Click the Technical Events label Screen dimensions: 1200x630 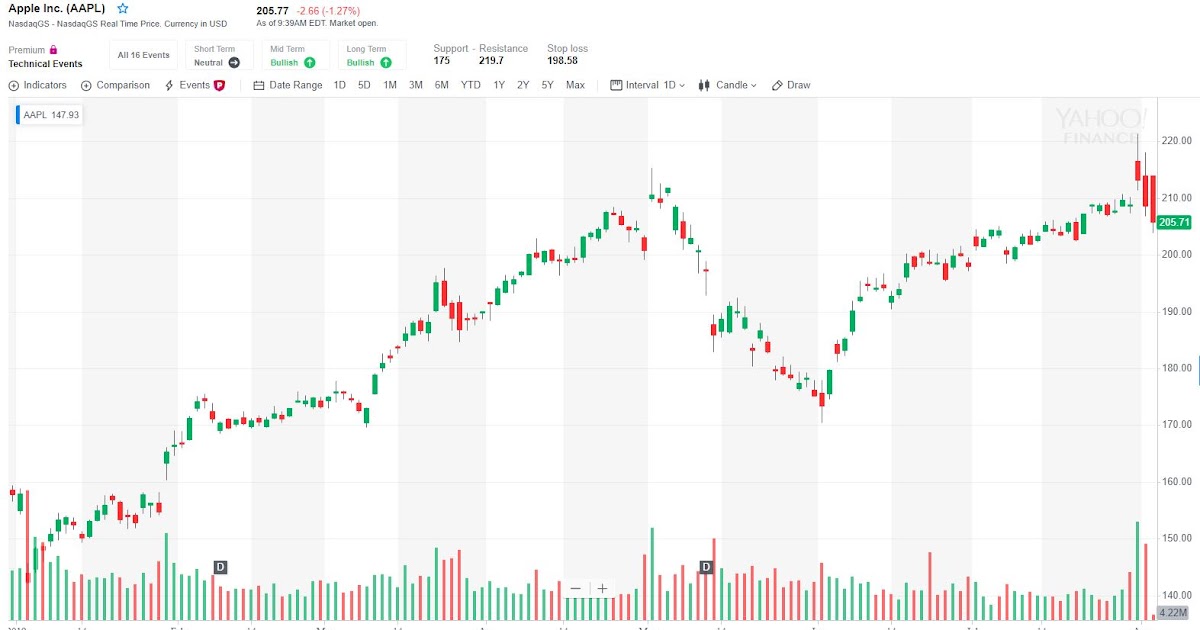pyautogui.click(x=46, y=64)
